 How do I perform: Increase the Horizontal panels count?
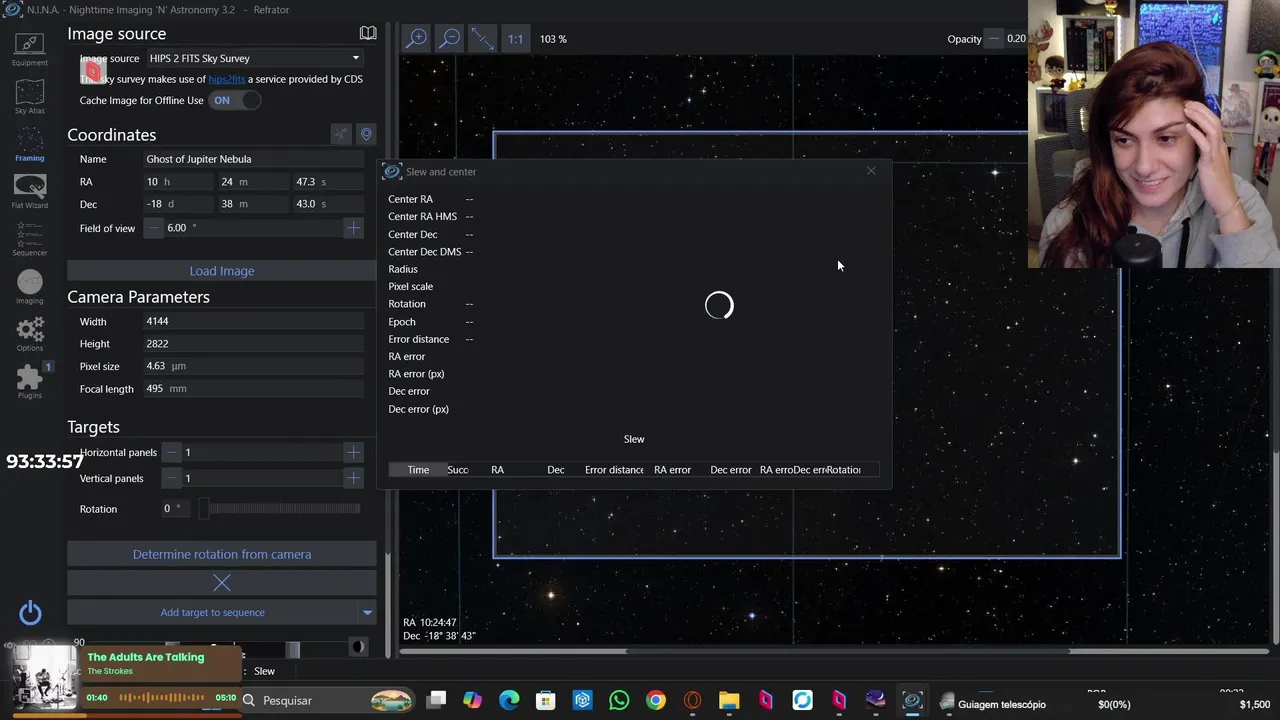353,452
